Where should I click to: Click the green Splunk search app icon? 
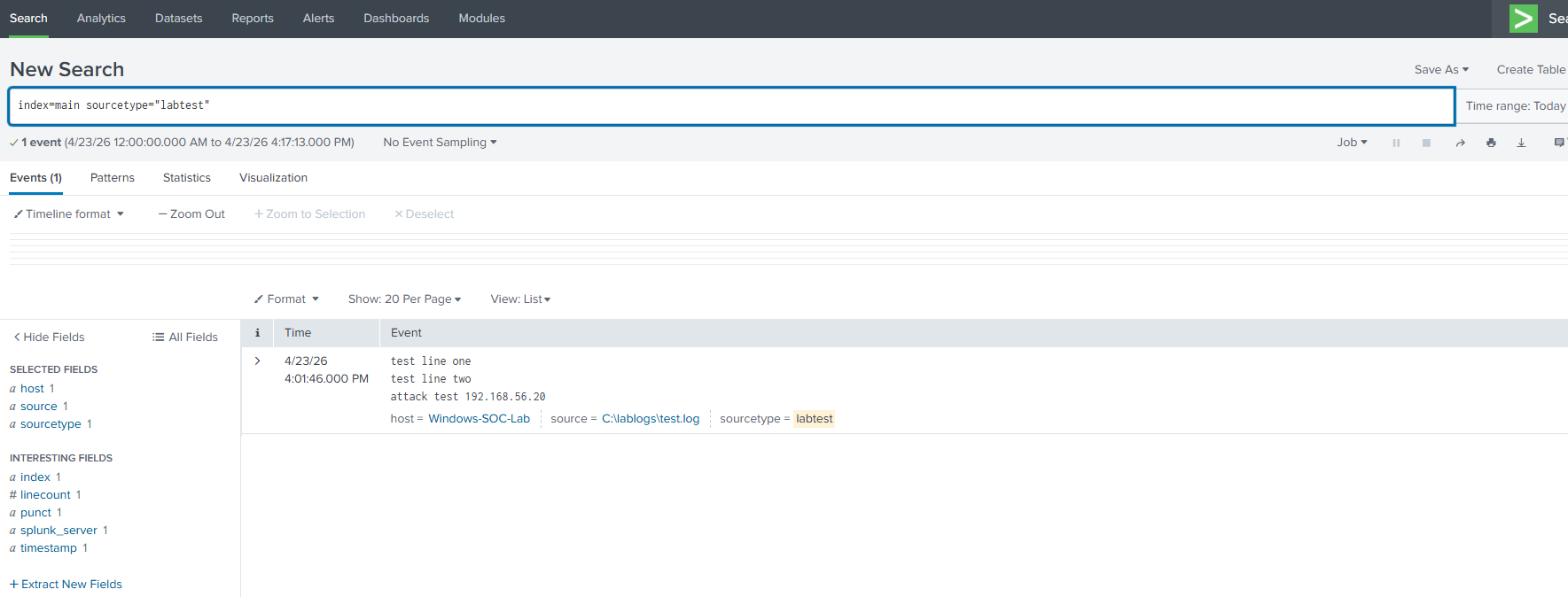click(1523, 19)
